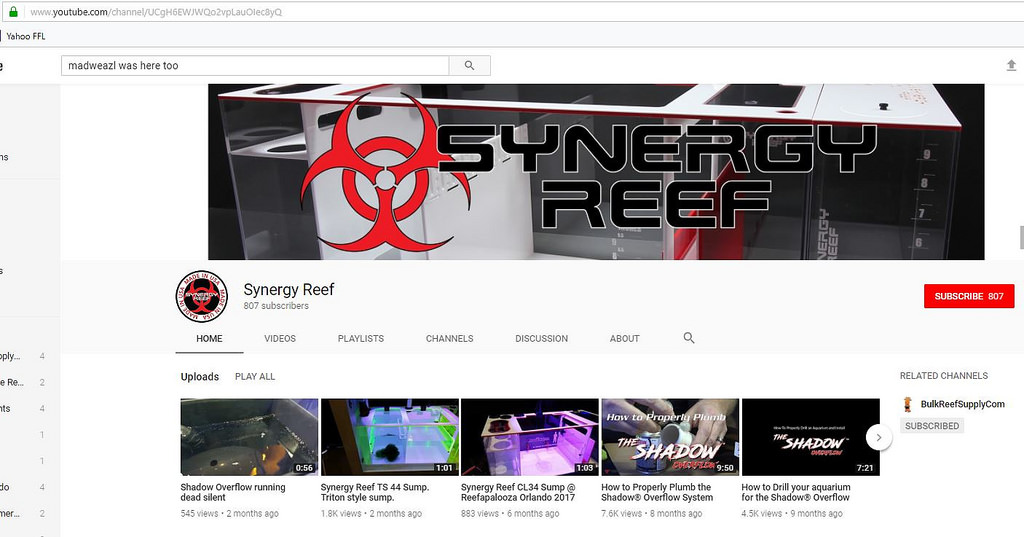The height and width of the screenshot is (537, 1024).
Task: Open the Yahoo FFL bookmark
Action: (26, 37)
